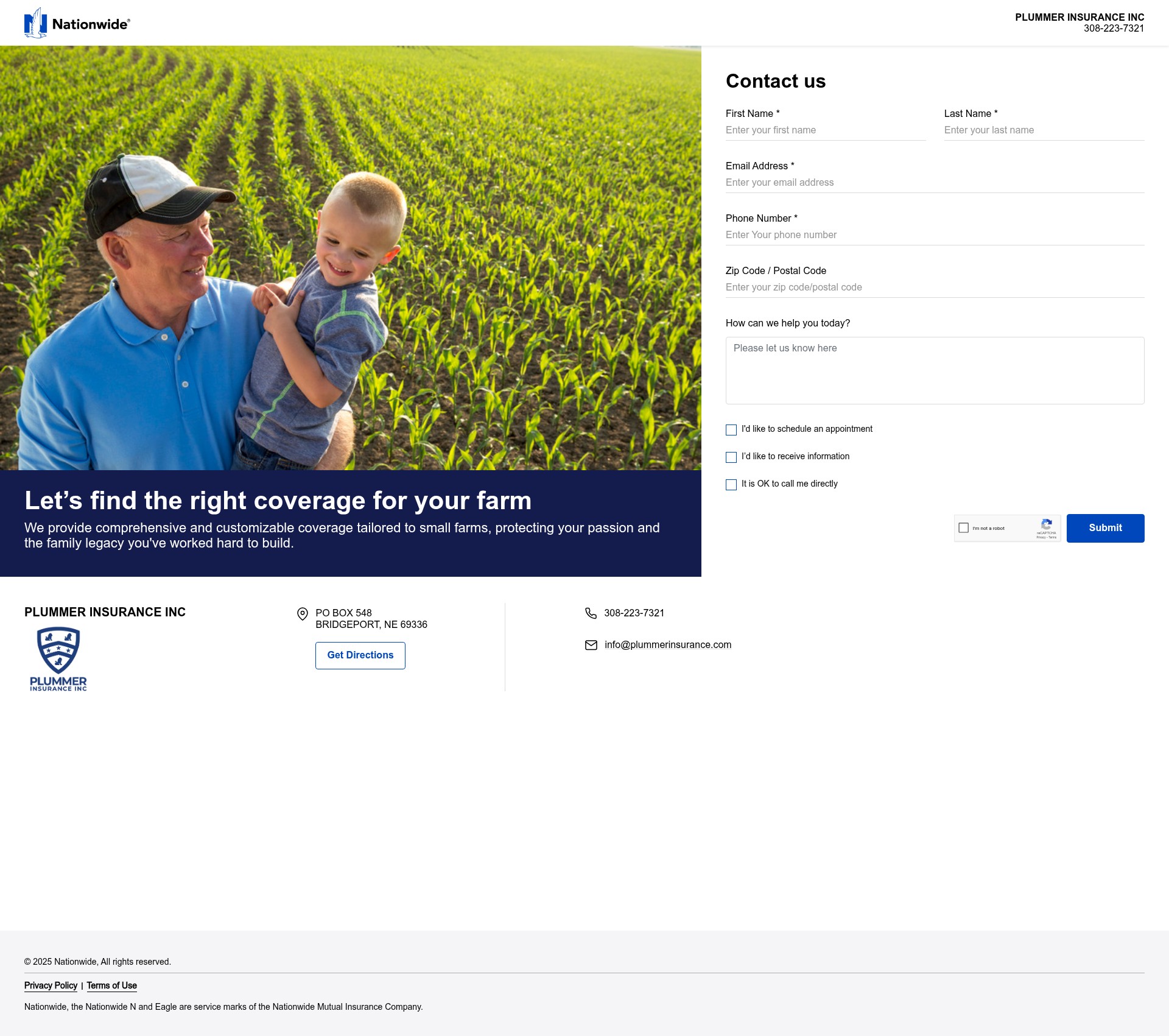Click the 'Contact us' heading

coord(776,81)
